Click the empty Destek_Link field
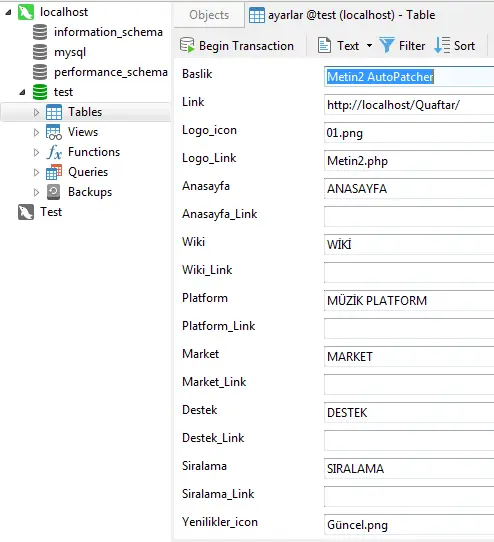494x542 pixels. (x=409, y=441)
